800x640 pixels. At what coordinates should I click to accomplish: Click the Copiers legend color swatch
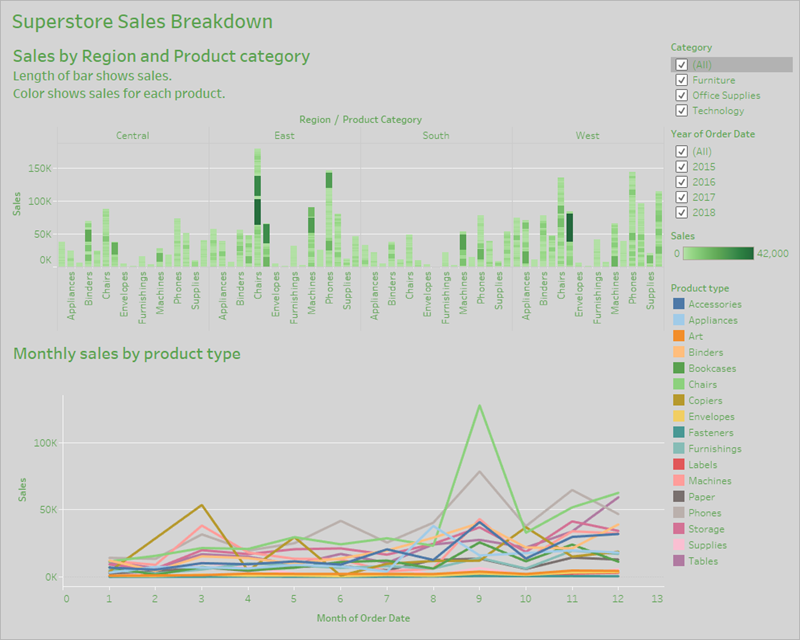click(679, 401)
